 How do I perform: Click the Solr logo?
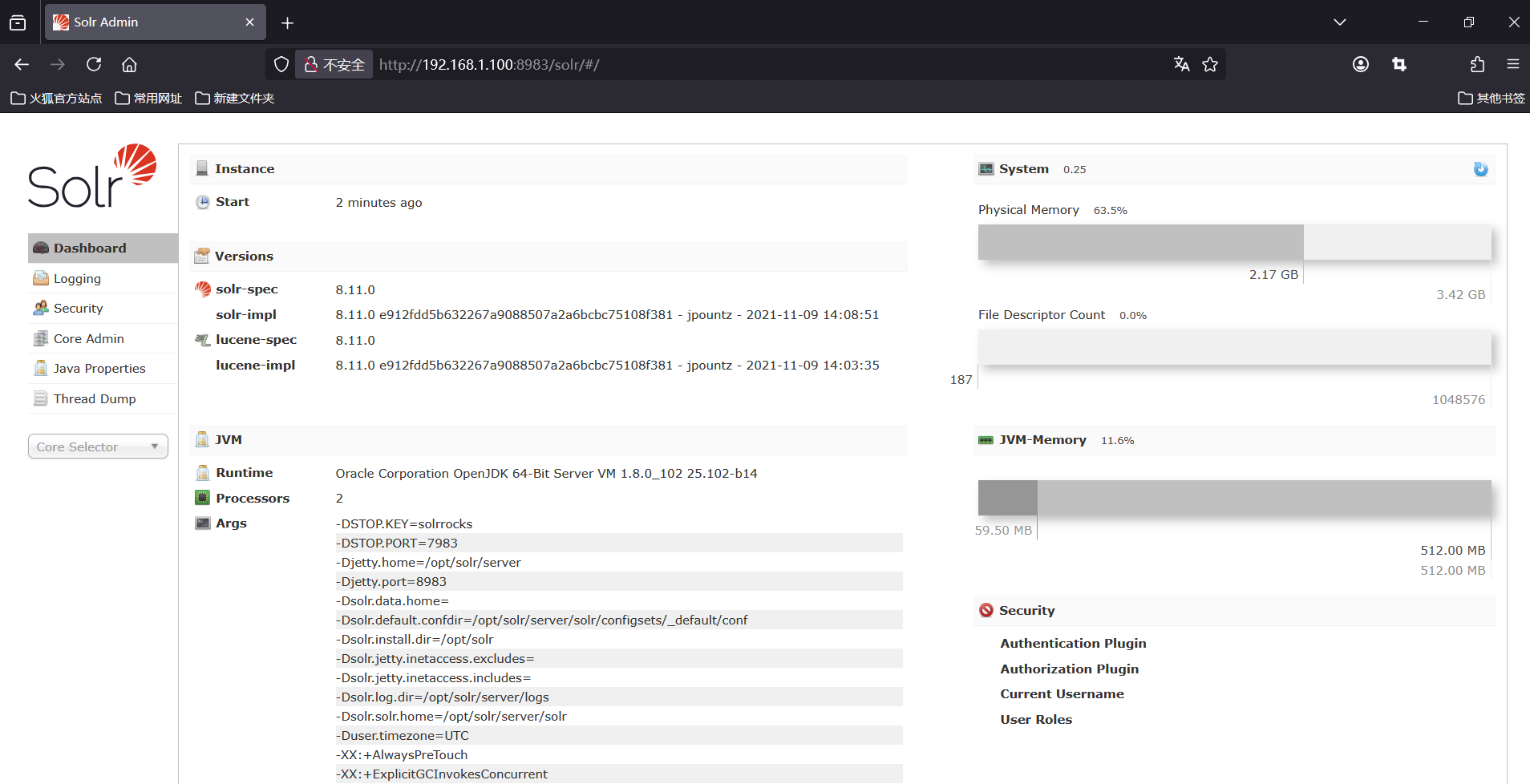pyautogui.click(x=92, y=176)
